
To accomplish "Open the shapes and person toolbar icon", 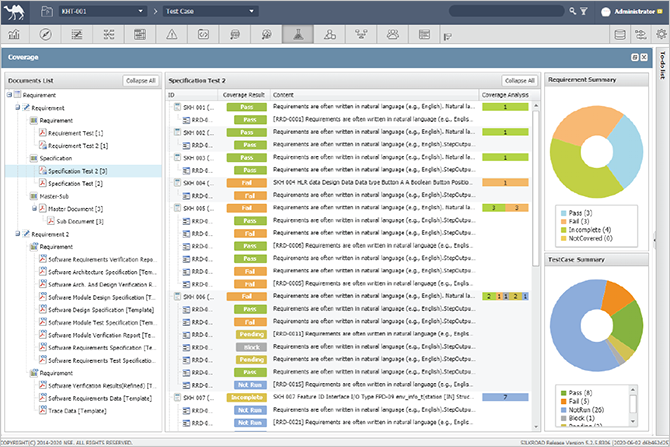I will tap(329, 34).
